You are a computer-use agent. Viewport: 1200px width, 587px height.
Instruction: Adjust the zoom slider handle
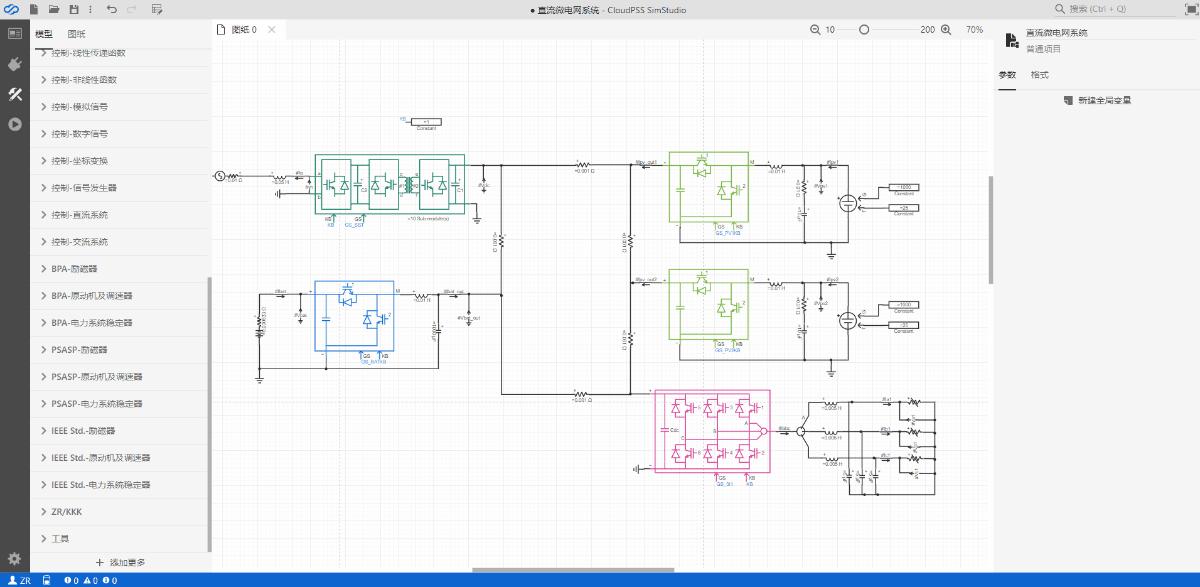point(864,30)
